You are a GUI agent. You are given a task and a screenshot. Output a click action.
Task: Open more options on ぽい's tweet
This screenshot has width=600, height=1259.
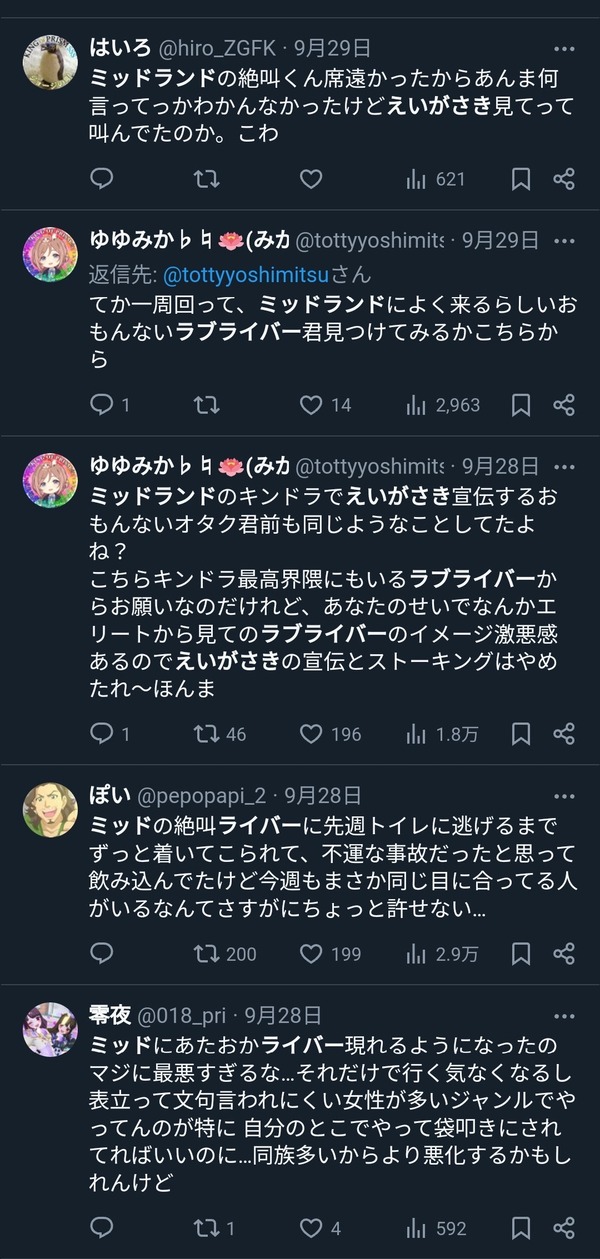pyautogui.click(x=564, y=797)
